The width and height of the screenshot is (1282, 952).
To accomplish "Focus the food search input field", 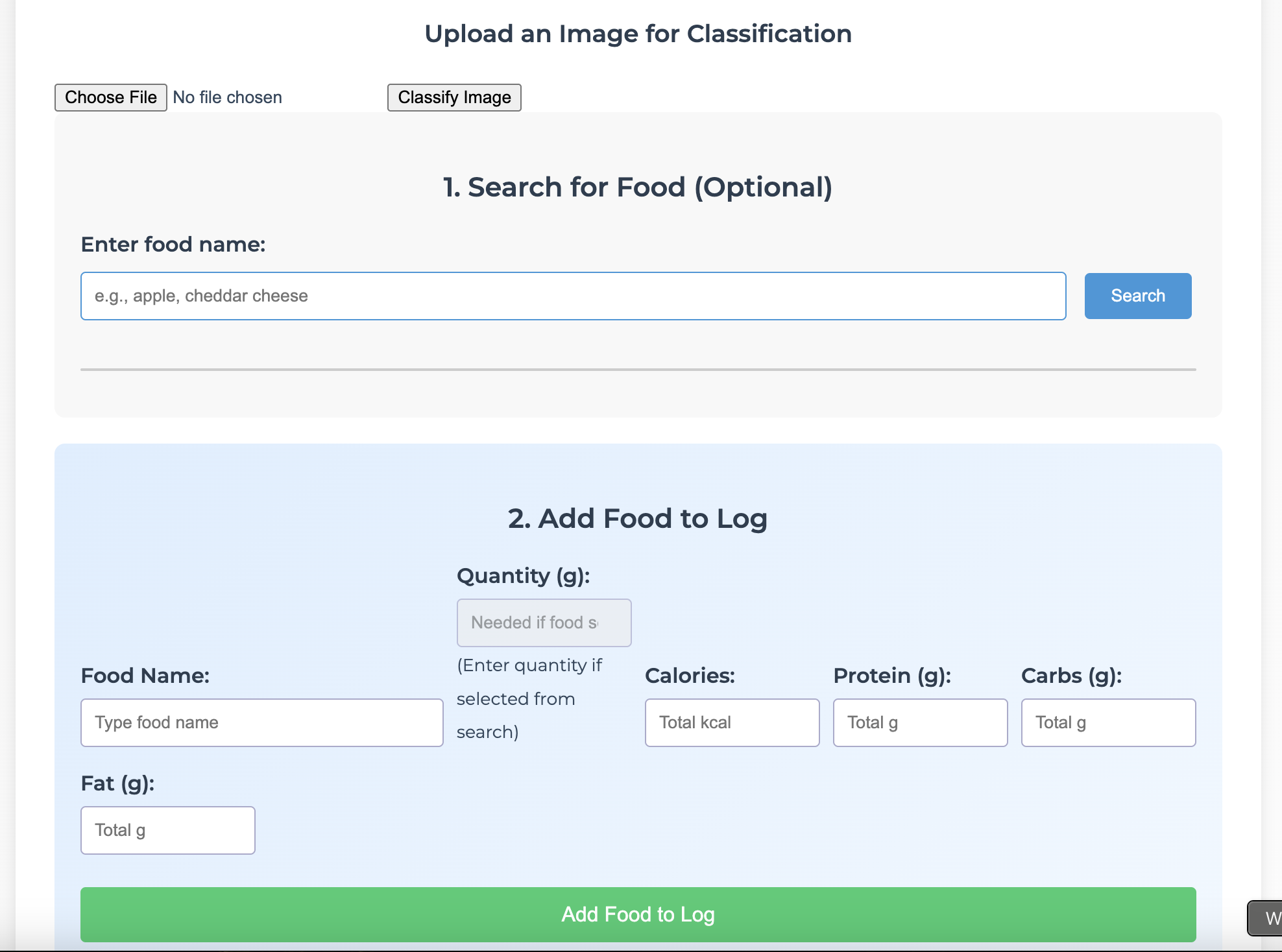I will tap(573, 296).
